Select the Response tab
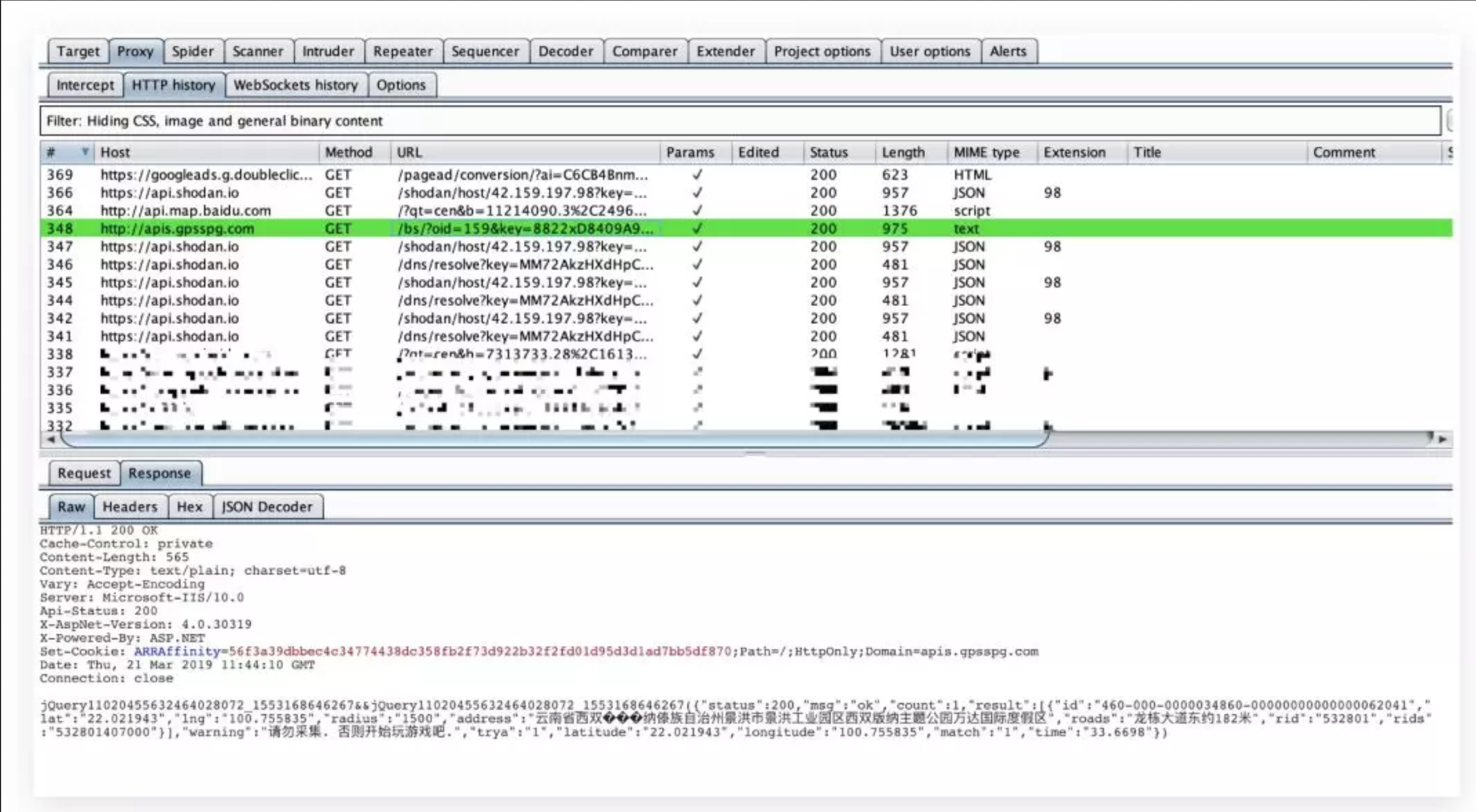Image resolution: width=1476 pixels, height=812 pixels. pyautogui.click(x=160, y=473)
